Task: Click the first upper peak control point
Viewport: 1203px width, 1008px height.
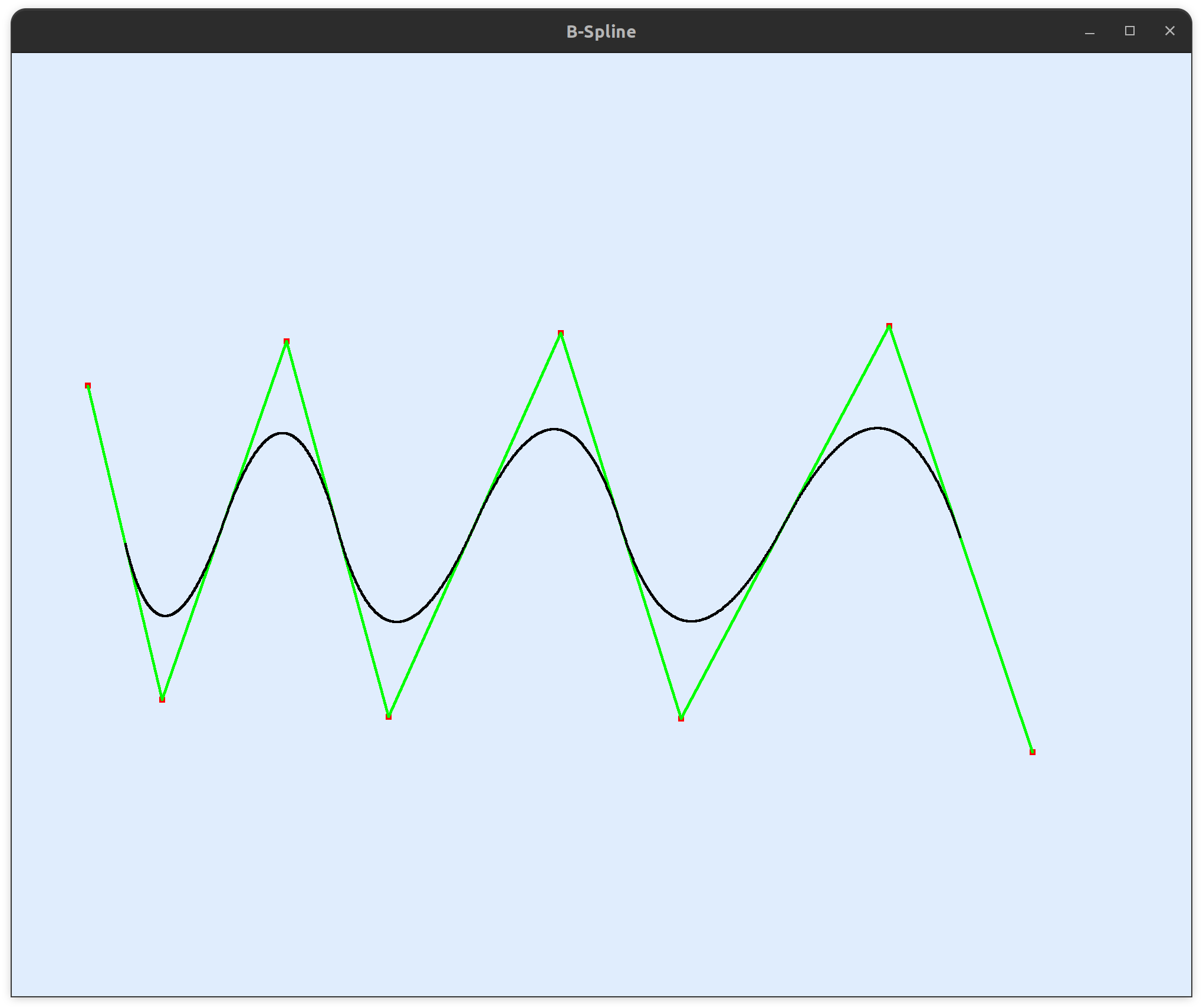Action: click(287, 341)
